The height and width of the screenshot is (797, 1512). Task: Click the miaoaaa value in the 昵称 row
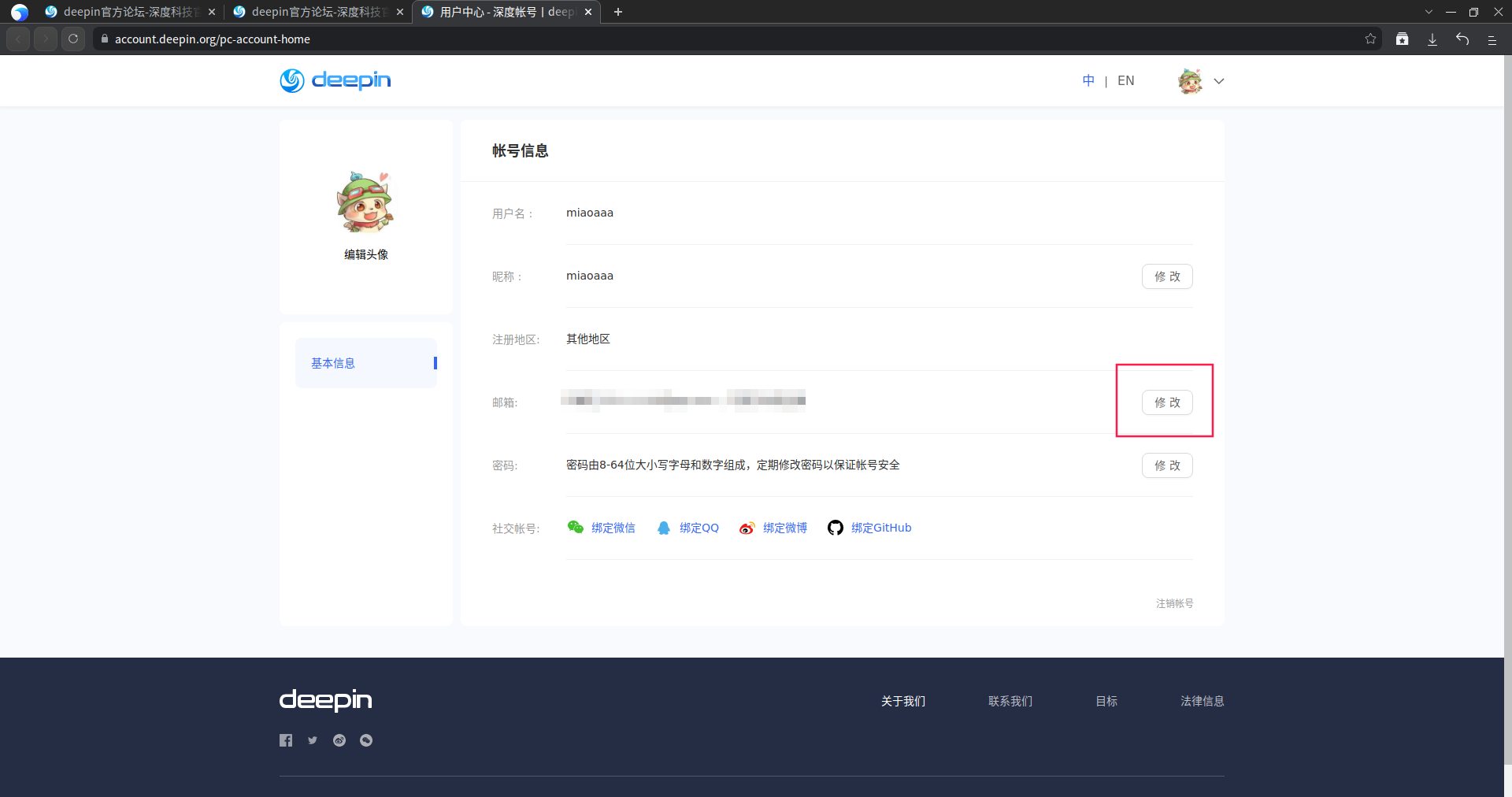[x=590, y=276]
